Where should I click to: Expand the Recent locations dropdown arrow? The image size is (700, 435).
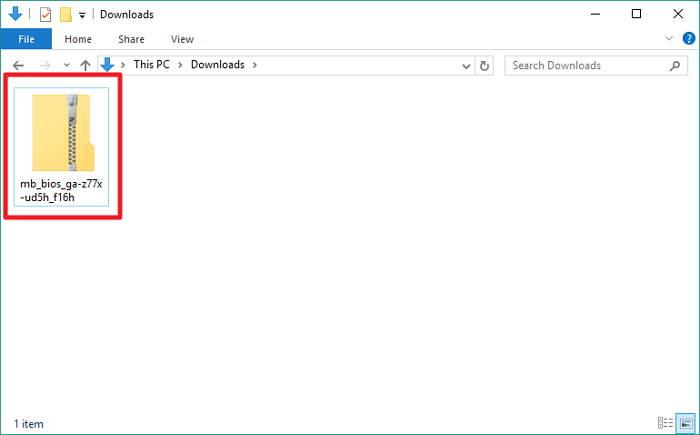(x=66, y=65)
